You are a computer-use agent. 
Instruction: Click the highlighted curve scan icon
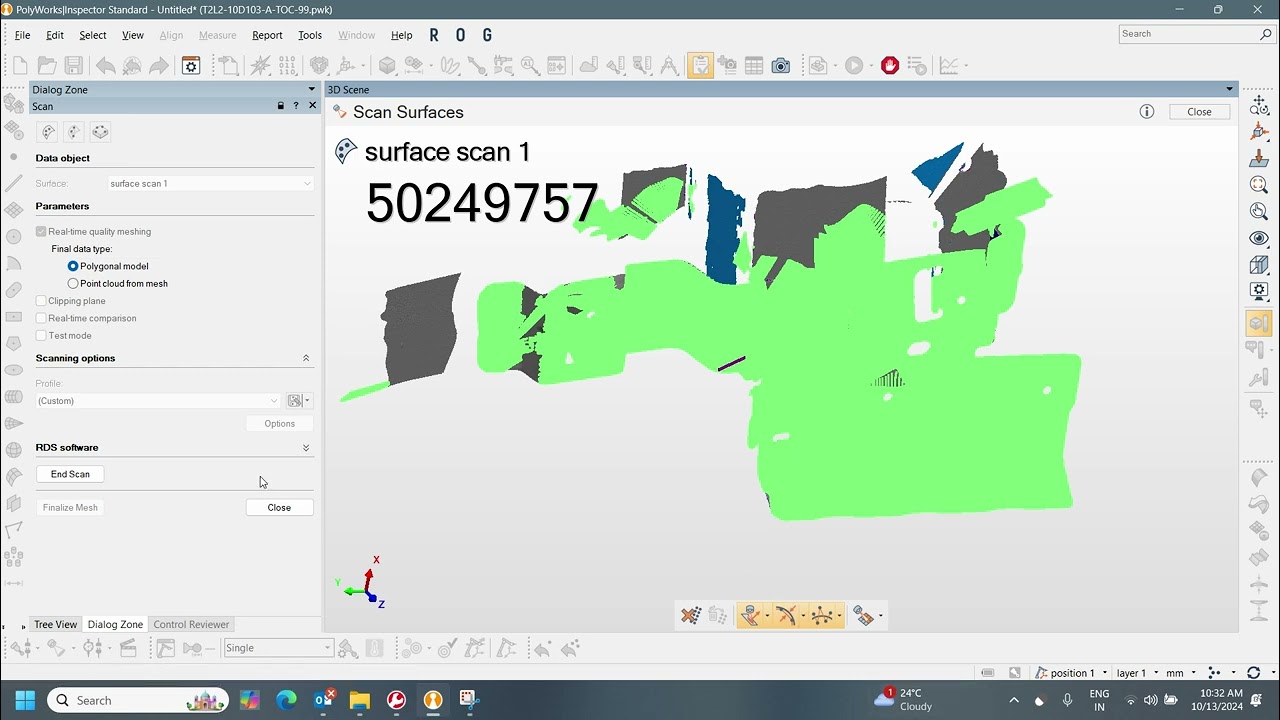coord(787,616)
